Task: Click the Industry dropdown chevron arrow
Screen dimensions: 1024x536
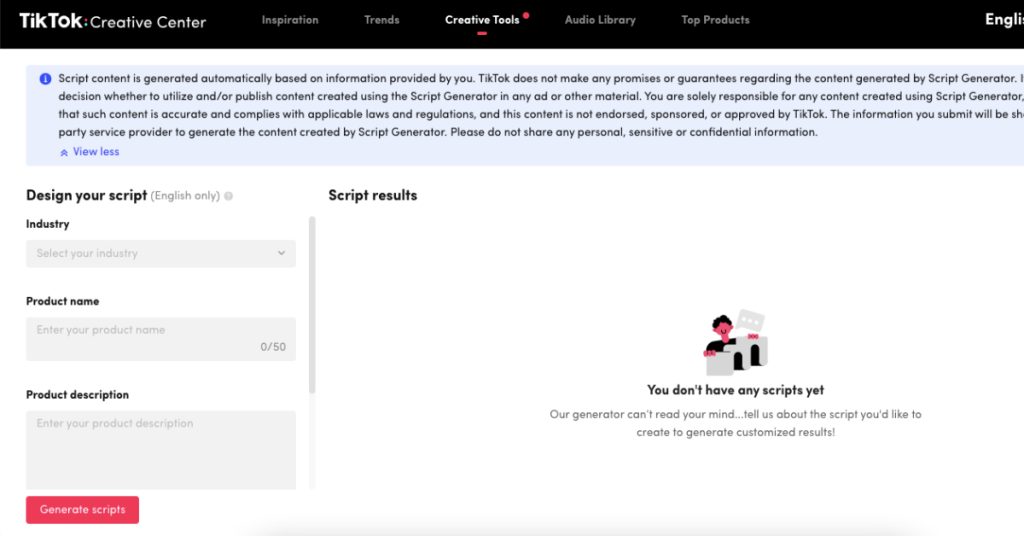Action: point(281,253)
